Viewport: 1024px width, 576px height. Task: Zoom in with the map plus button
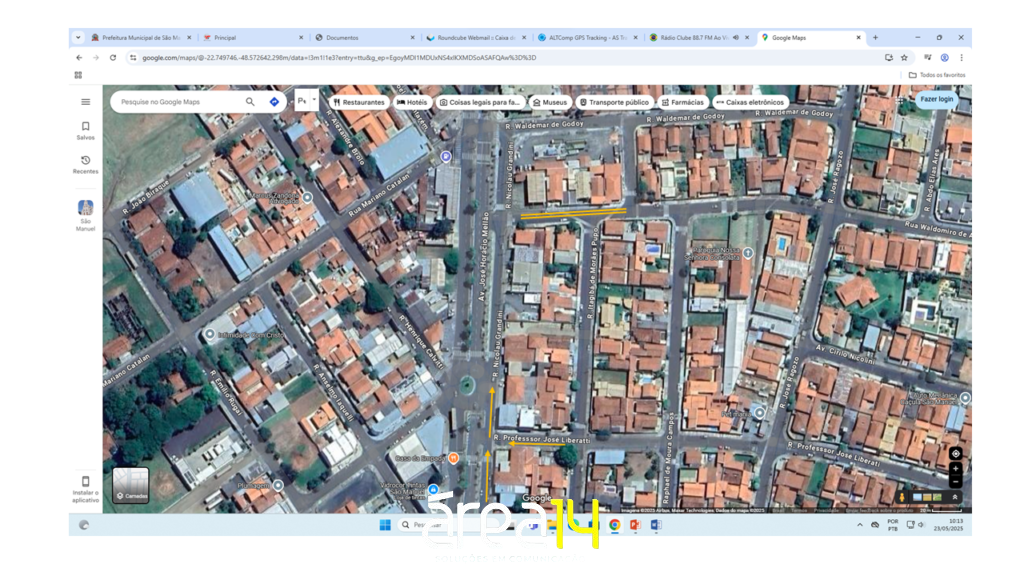[x=955, y=469]
